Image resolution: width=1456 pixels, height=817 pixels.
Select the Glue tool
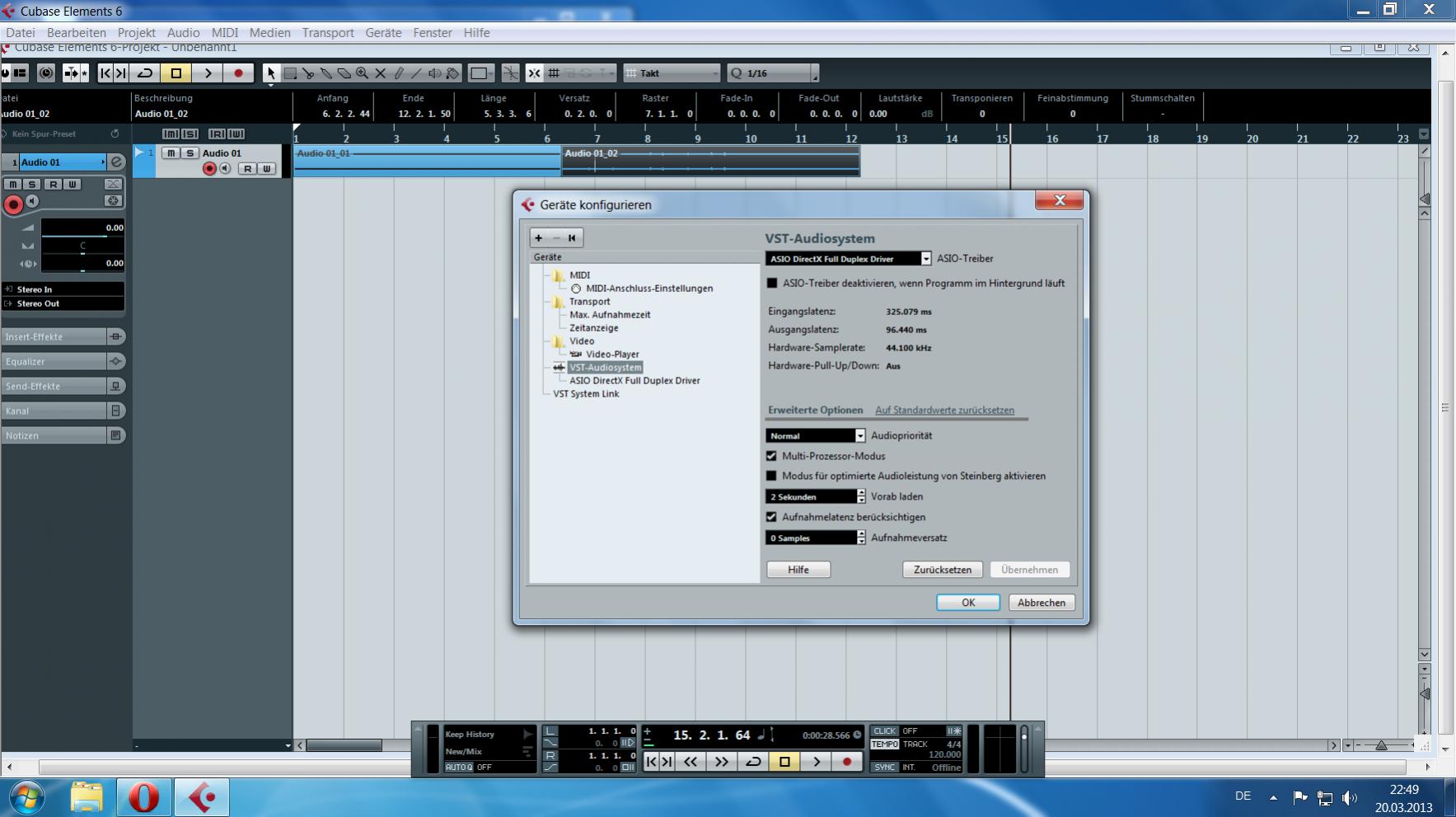(326, 73)
